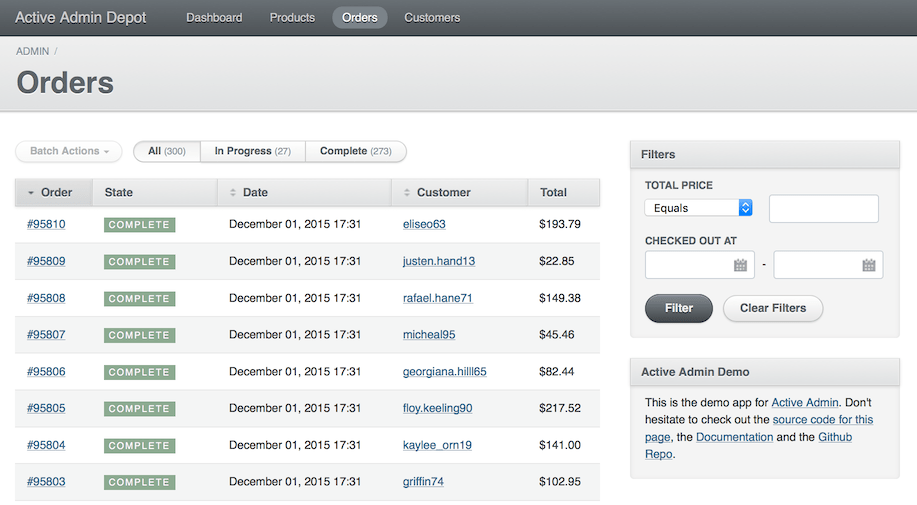917x505 pixels.
Task: View customer rafael.hane71
Action: [437, 298]
